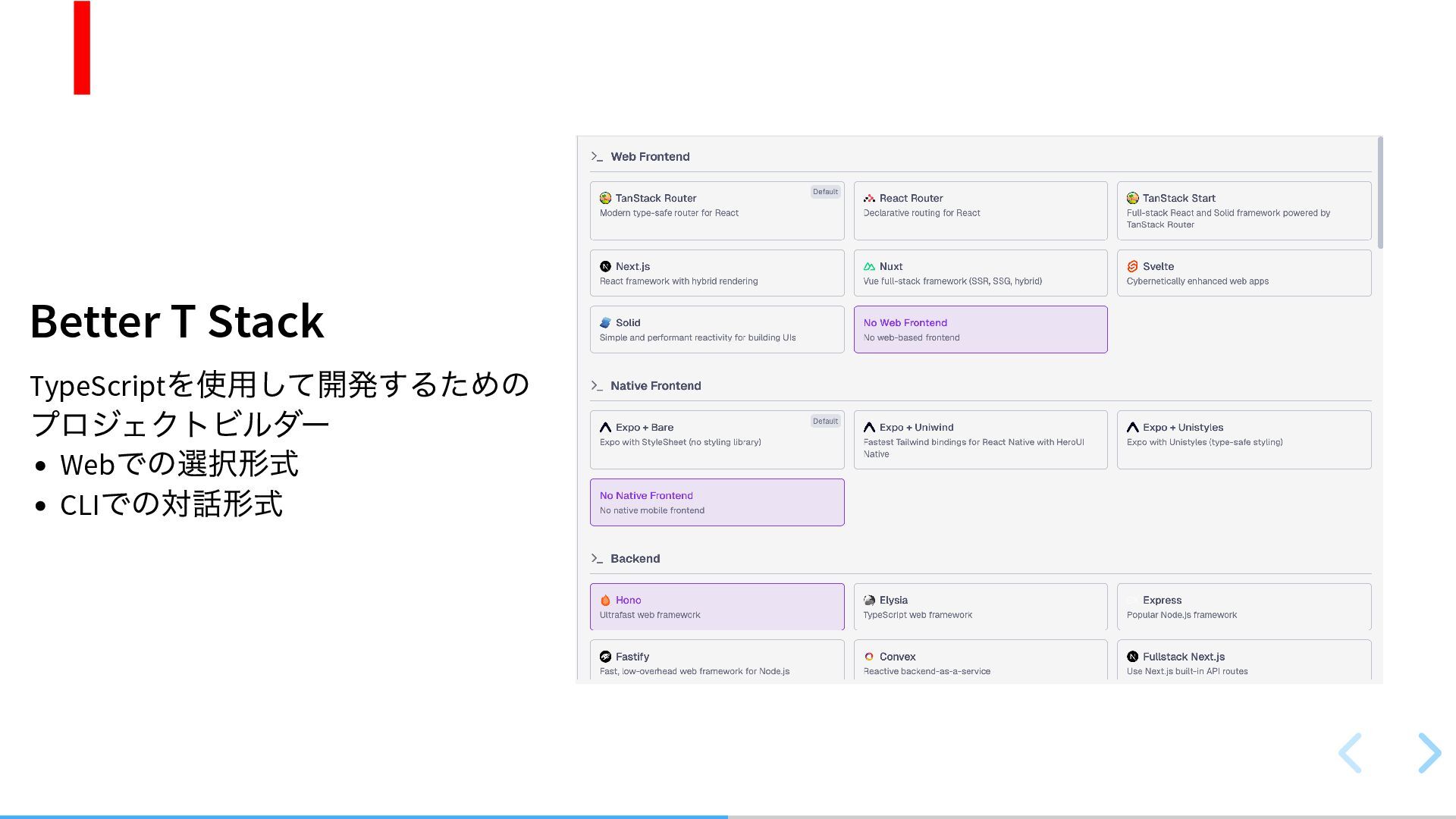Pick the TanStack Start framework card
This screenshot has width=1456, height=819.
1244,211
